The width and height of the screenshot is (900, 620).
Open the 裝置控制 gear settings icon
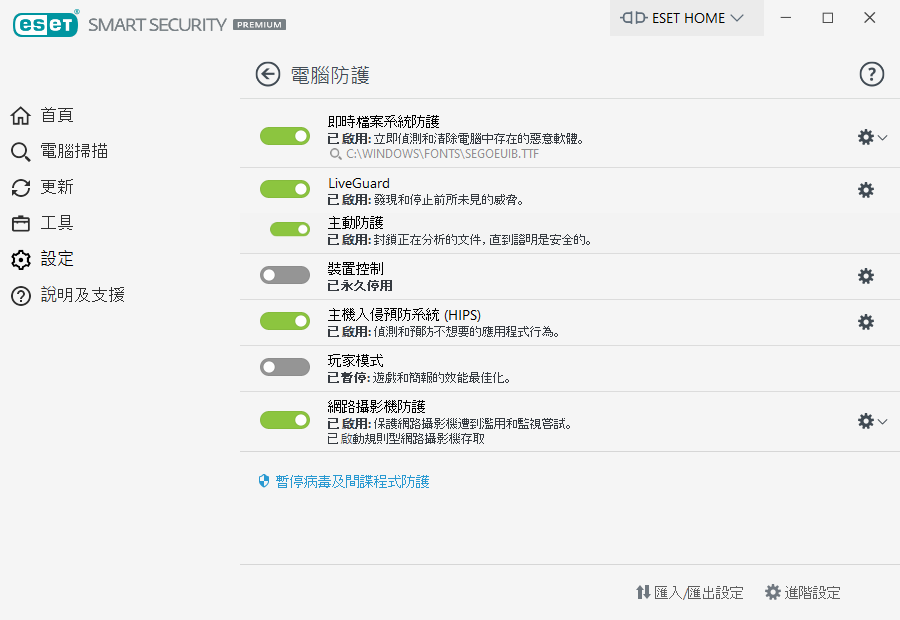866,276
